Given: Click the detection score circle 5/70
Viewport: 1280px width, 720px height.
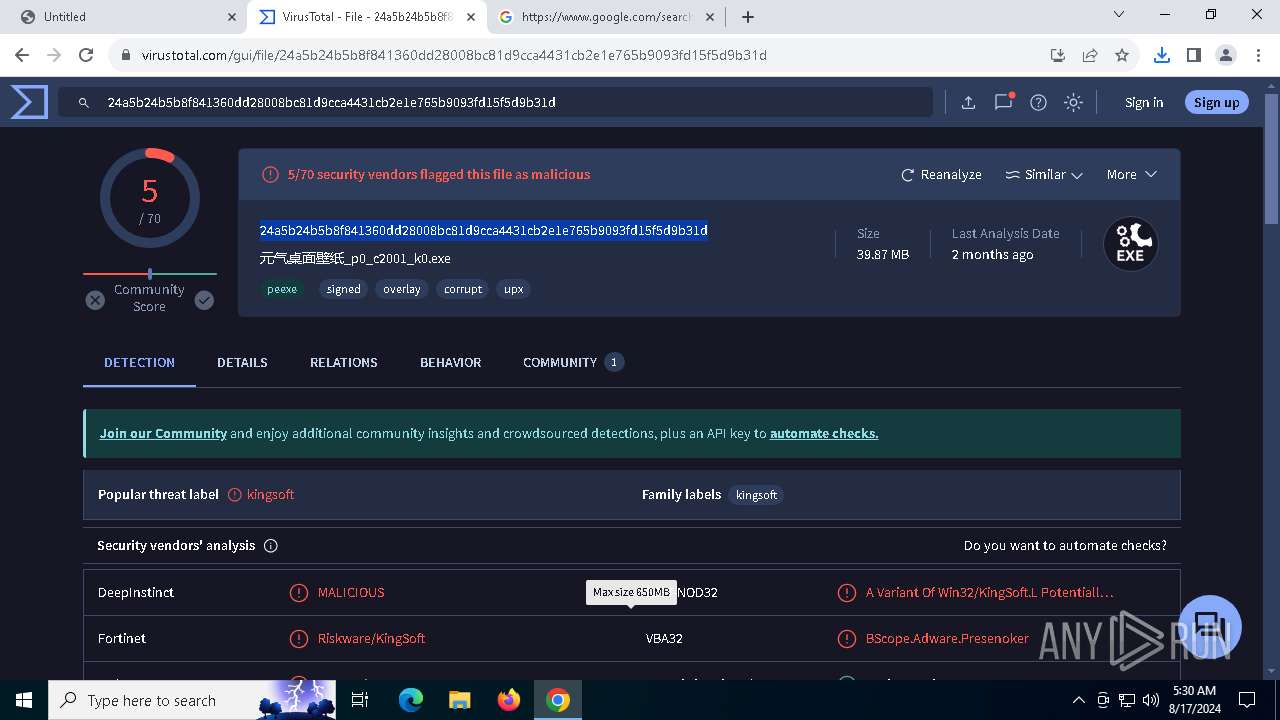Looking at the screenshot, I should [x=150, y=198].
